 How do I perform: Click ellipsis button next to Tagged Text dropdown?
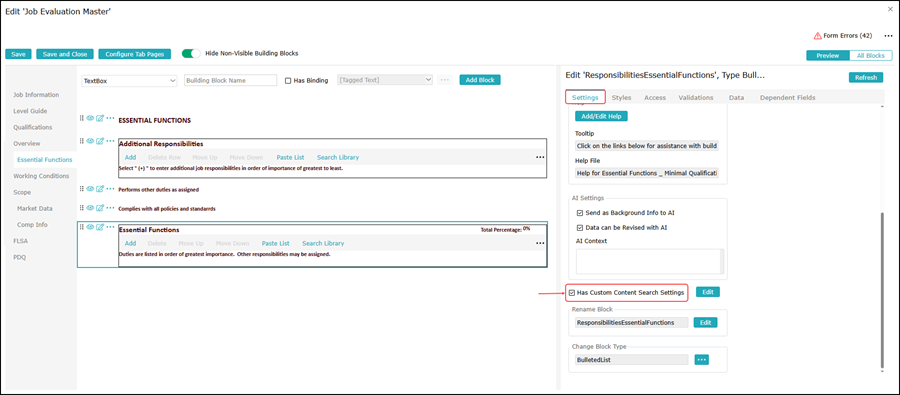[x=444, y=80]
